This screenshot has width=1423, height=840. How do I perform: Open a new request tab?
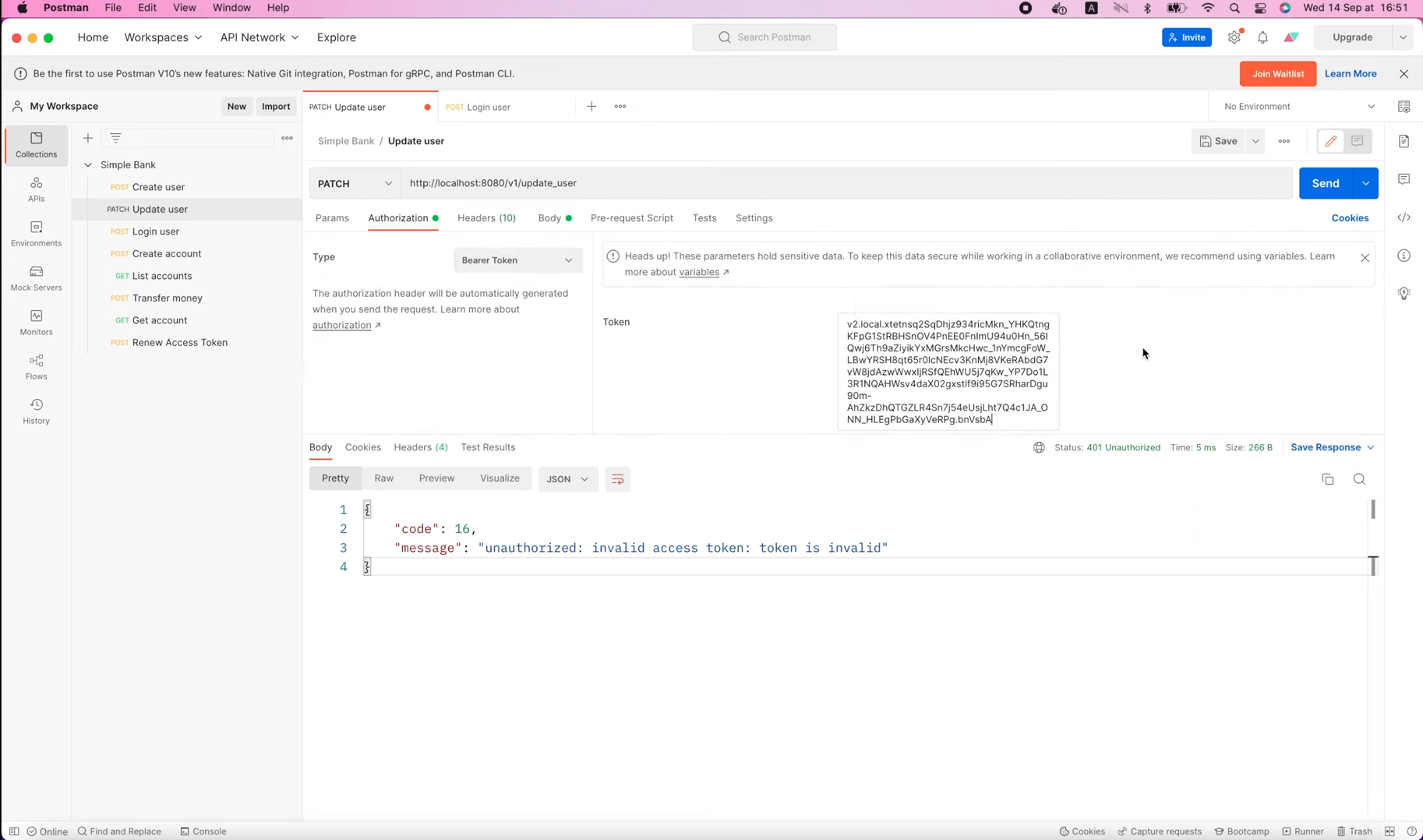[591, 106]
